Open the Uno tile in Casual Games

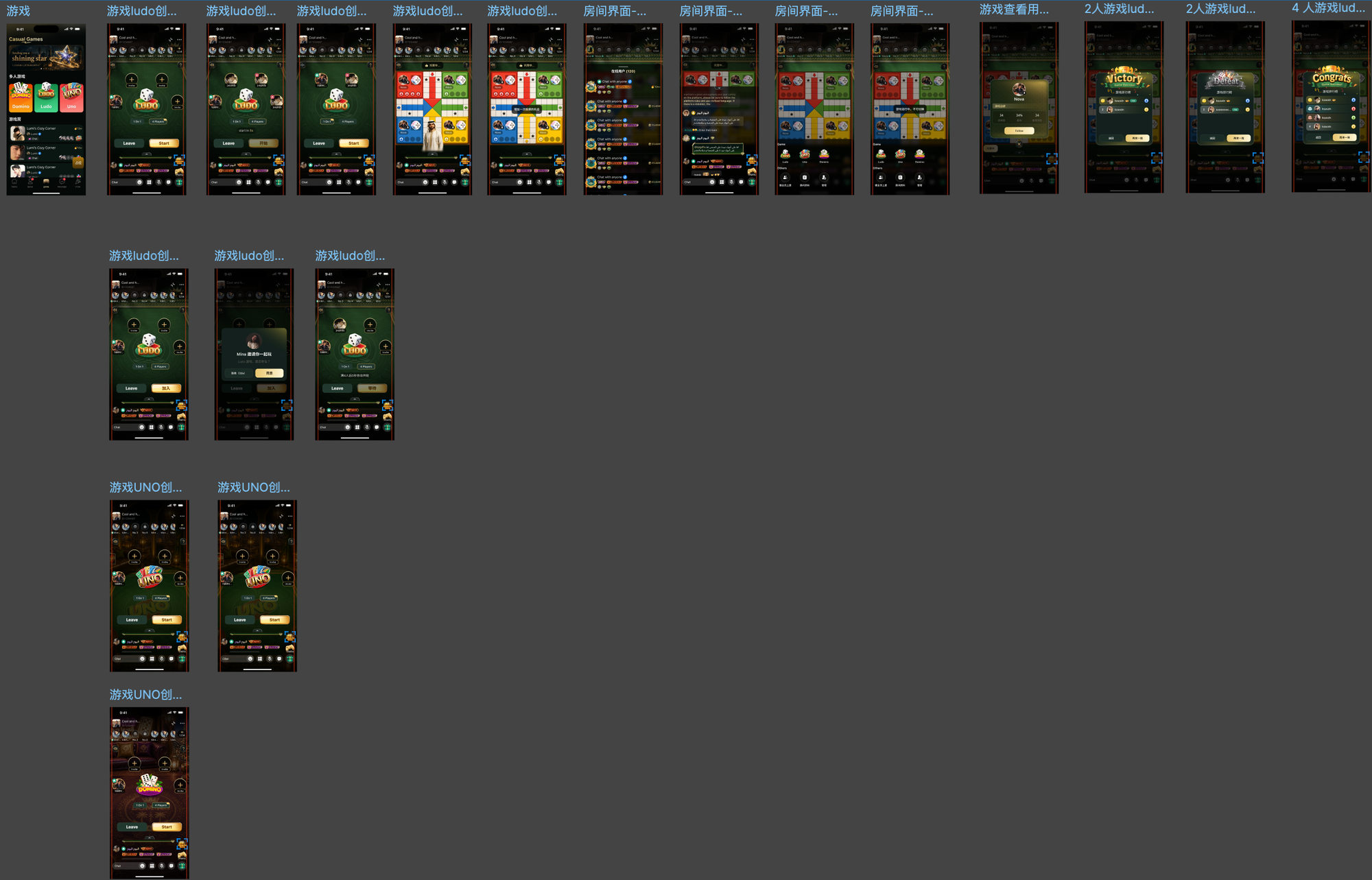[71, 97]
